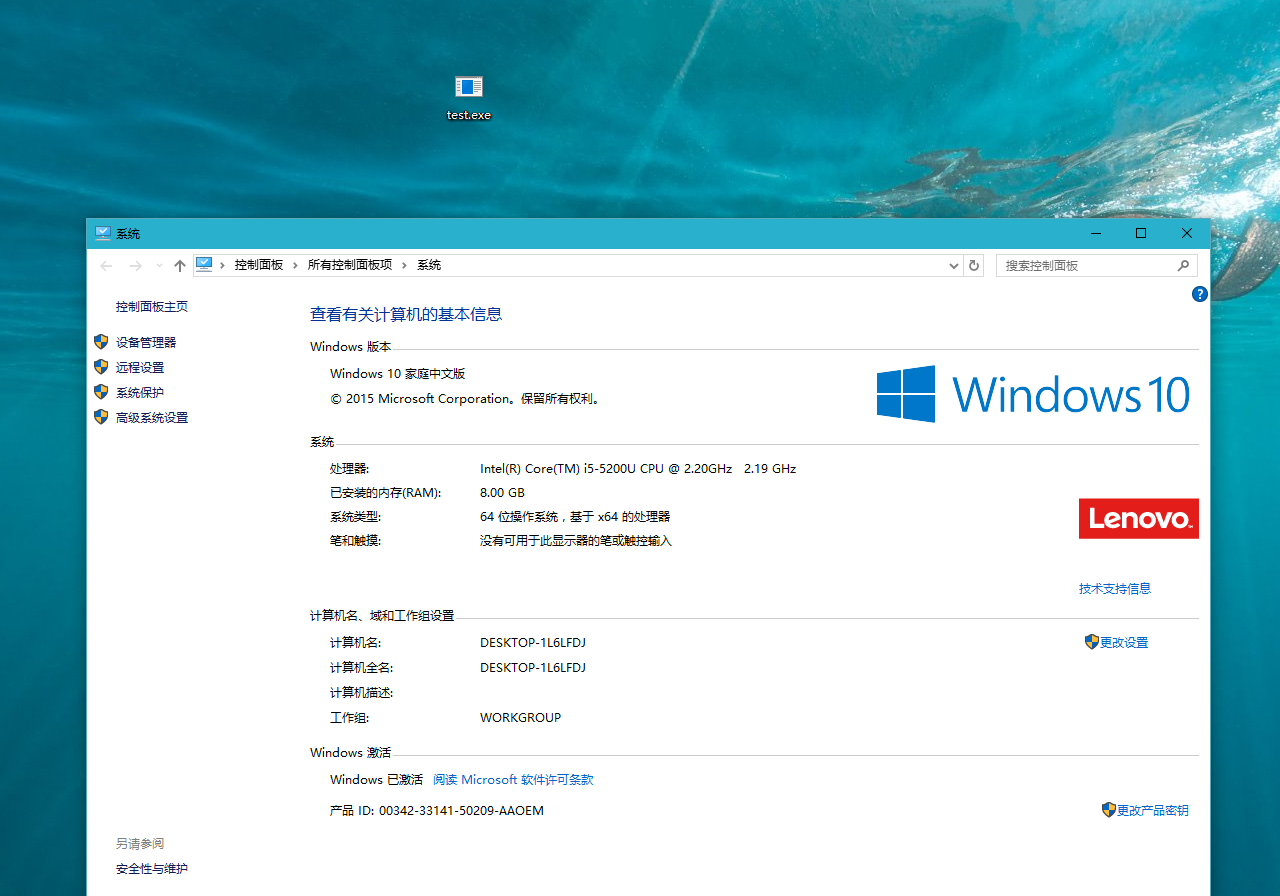Expand the chevron after 控制面板
1280x896 pixels.
(295, 265)
